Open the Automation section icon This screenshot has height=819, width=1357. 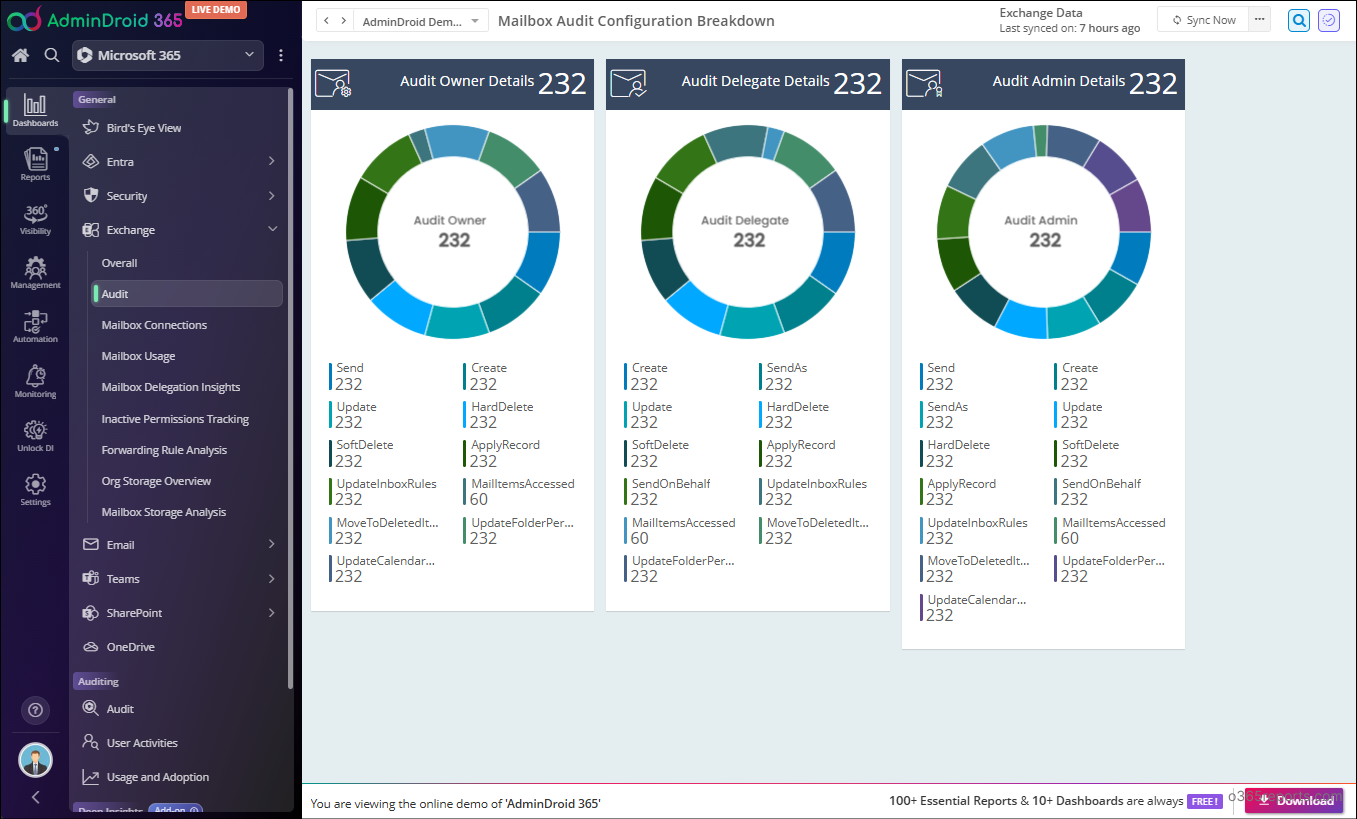coord(35,327)
